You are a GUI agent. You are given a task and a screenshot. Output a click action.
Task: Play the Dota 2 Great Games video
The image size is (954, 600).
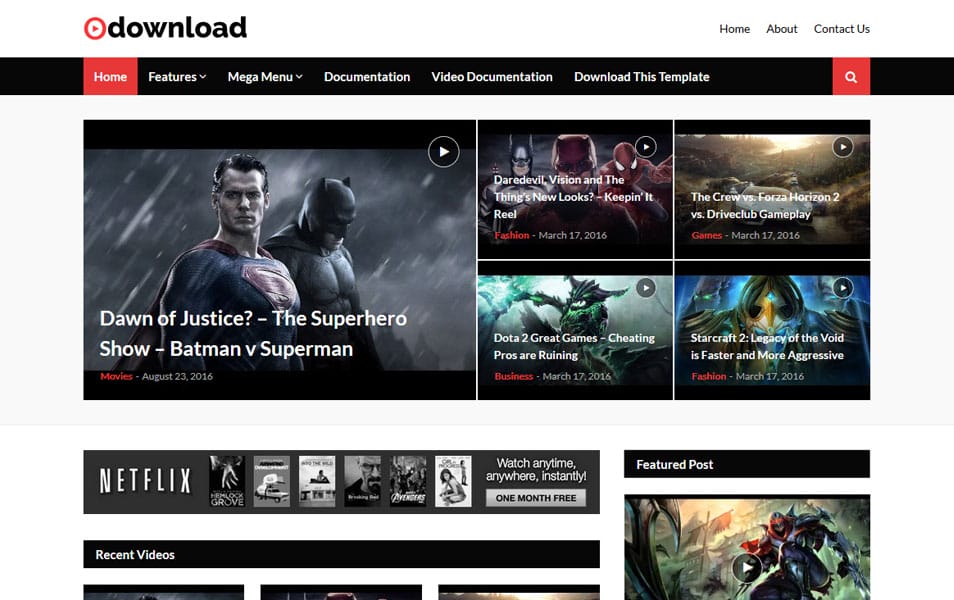click(x=645, y=287)
